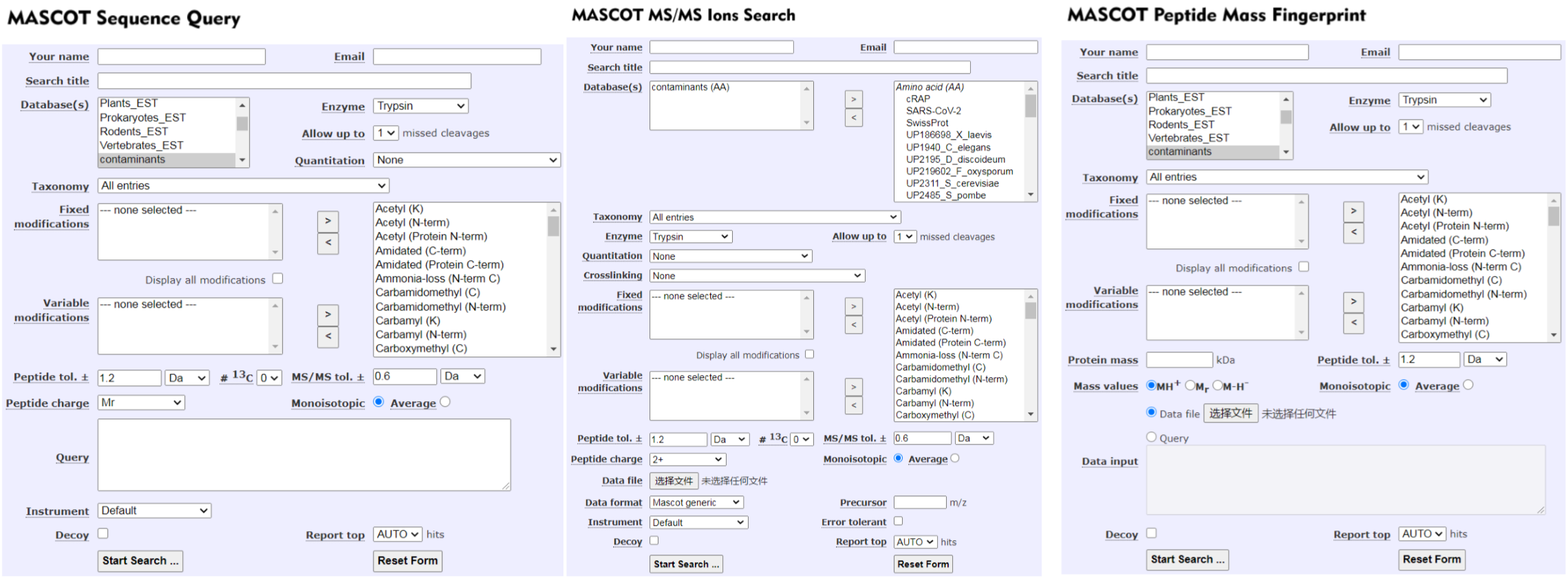
Task: Open Data format dropdown showing Mascot generic
Action: pyautogui.click(x=696, y=502)
